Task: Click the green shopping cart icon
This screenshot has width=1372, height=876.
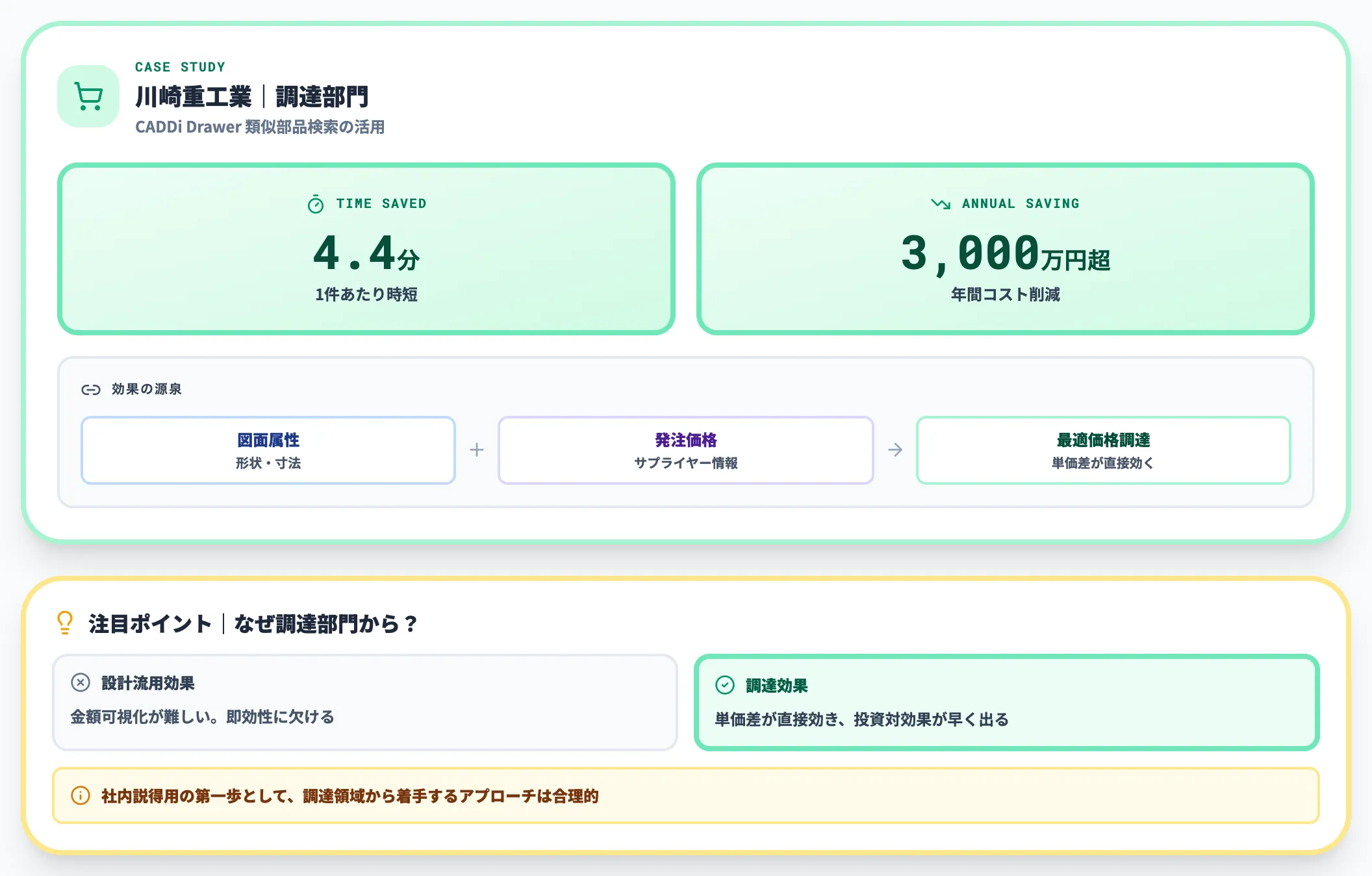Action: [87, 95]
